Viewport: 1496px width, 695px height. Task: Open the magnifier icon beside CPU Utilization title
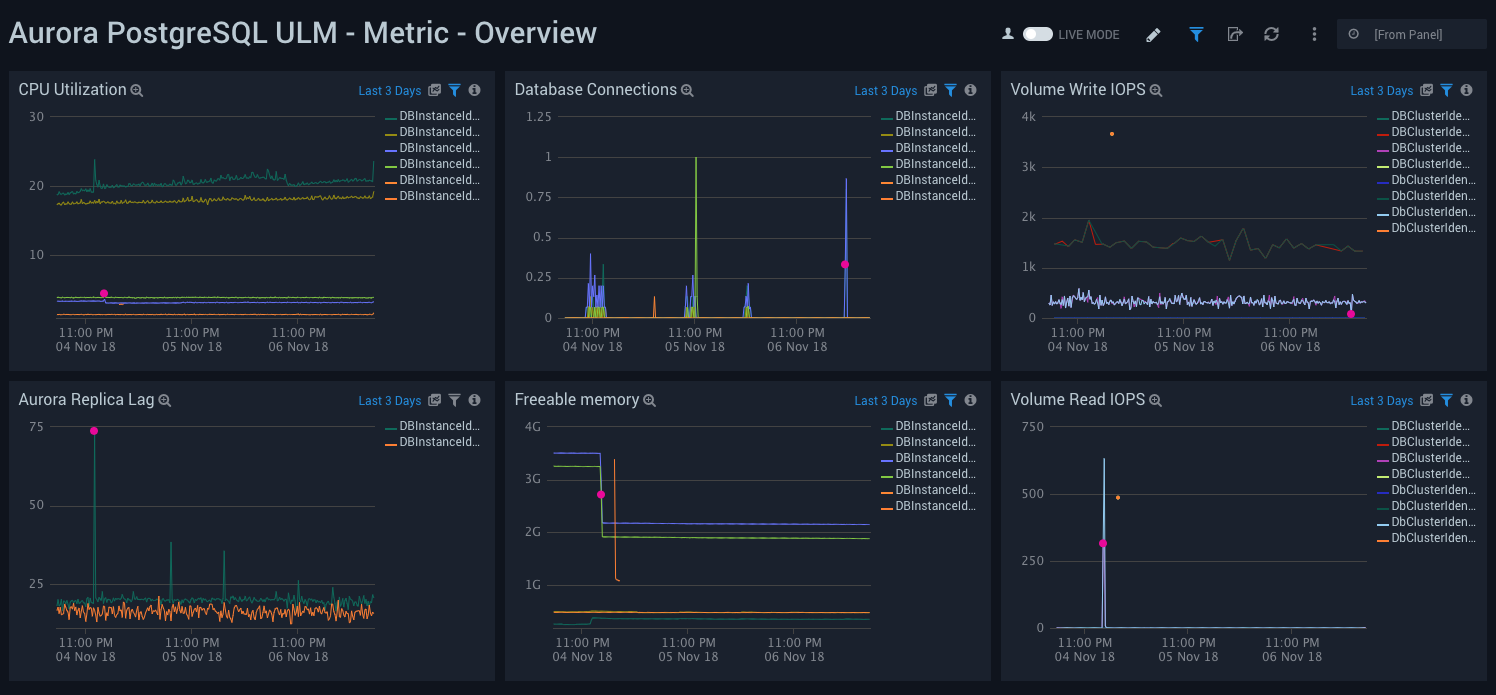pyautogui.click(x=137, y=90)
